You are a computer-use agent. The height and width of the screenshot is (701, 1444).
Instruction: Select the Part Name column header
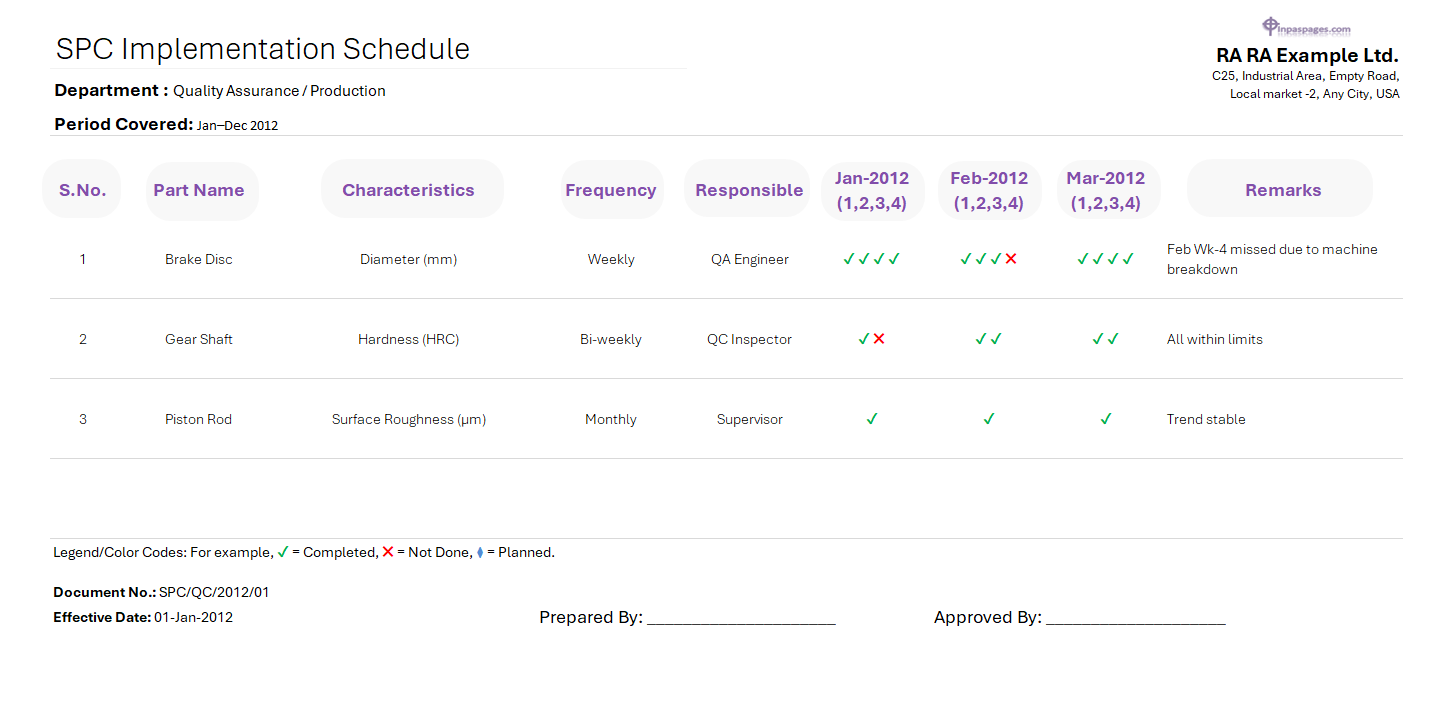[199, 190]
